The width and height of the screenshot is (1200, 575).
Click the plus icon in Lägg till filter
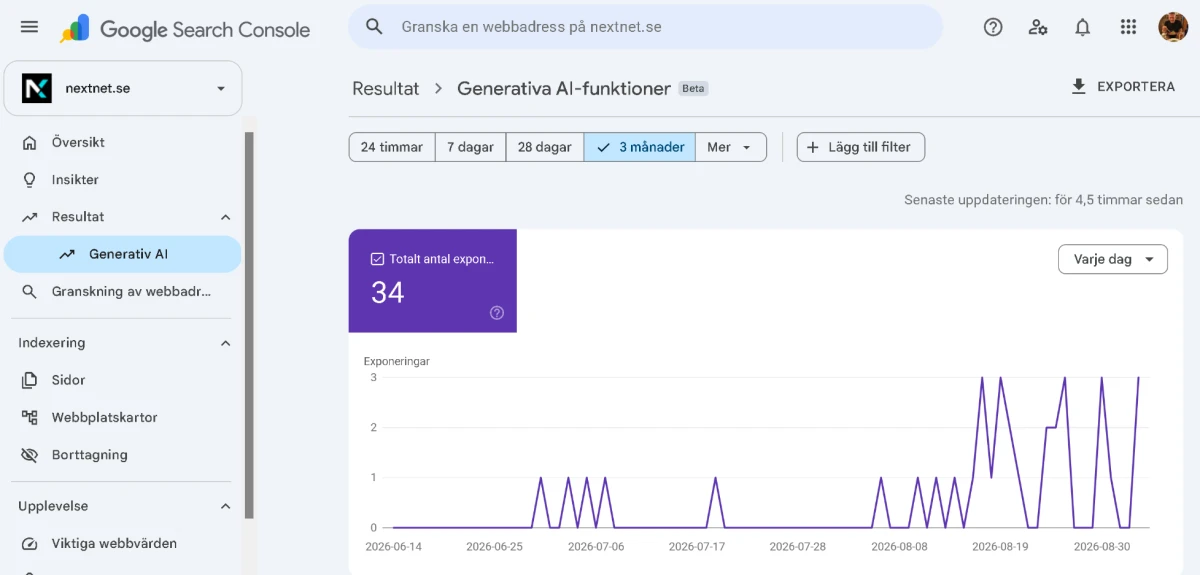tap(813, 147)
